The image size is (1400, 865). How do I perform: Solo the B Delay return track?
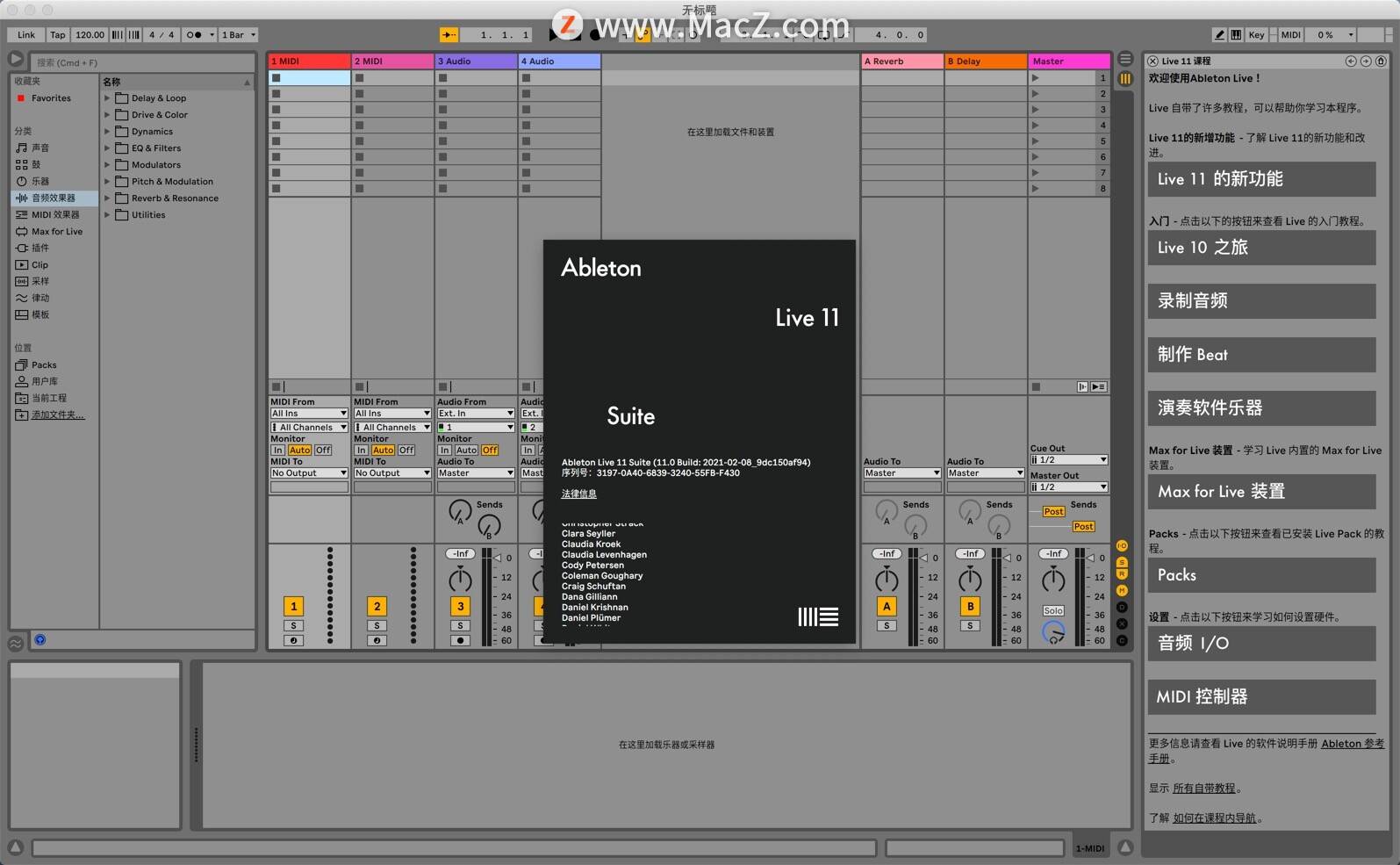(x=970, y=626)
